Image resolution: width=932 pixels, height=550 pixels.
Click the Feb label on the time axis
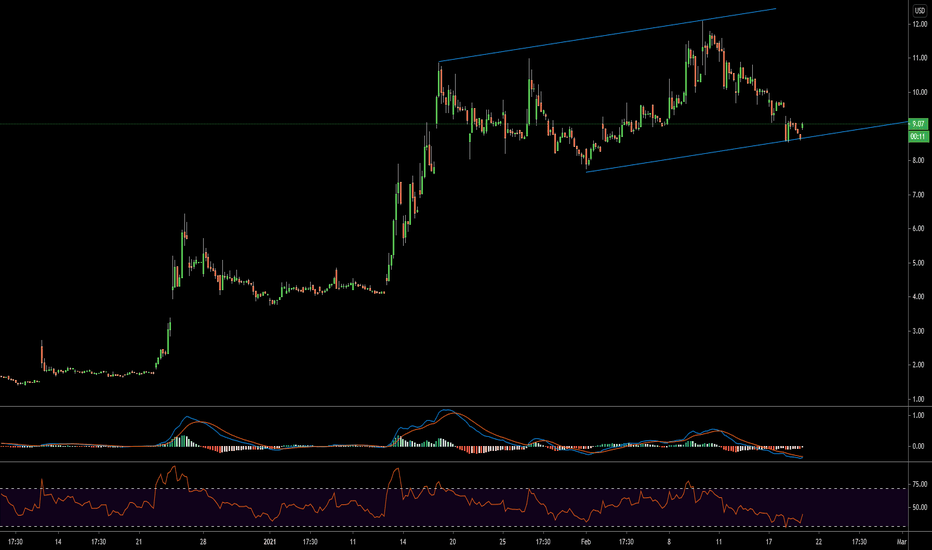586,542
